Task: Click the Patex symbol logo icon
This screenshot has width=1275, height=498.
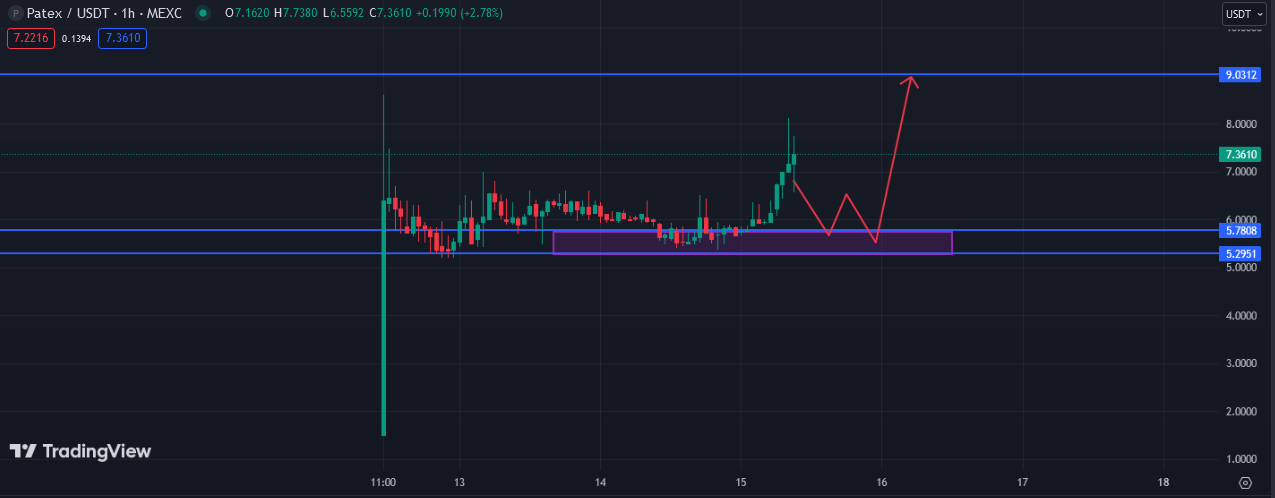Action: 15,13
